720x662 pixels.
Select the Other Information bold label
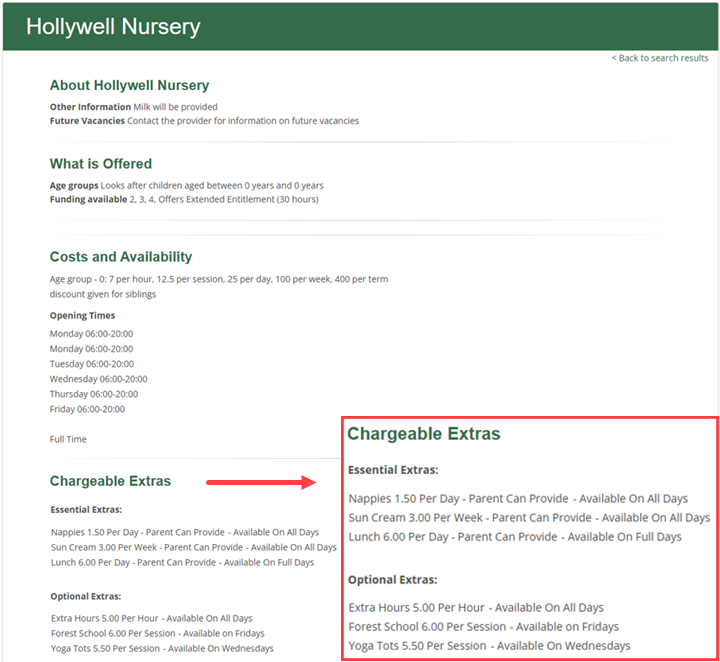pos(90,107)
